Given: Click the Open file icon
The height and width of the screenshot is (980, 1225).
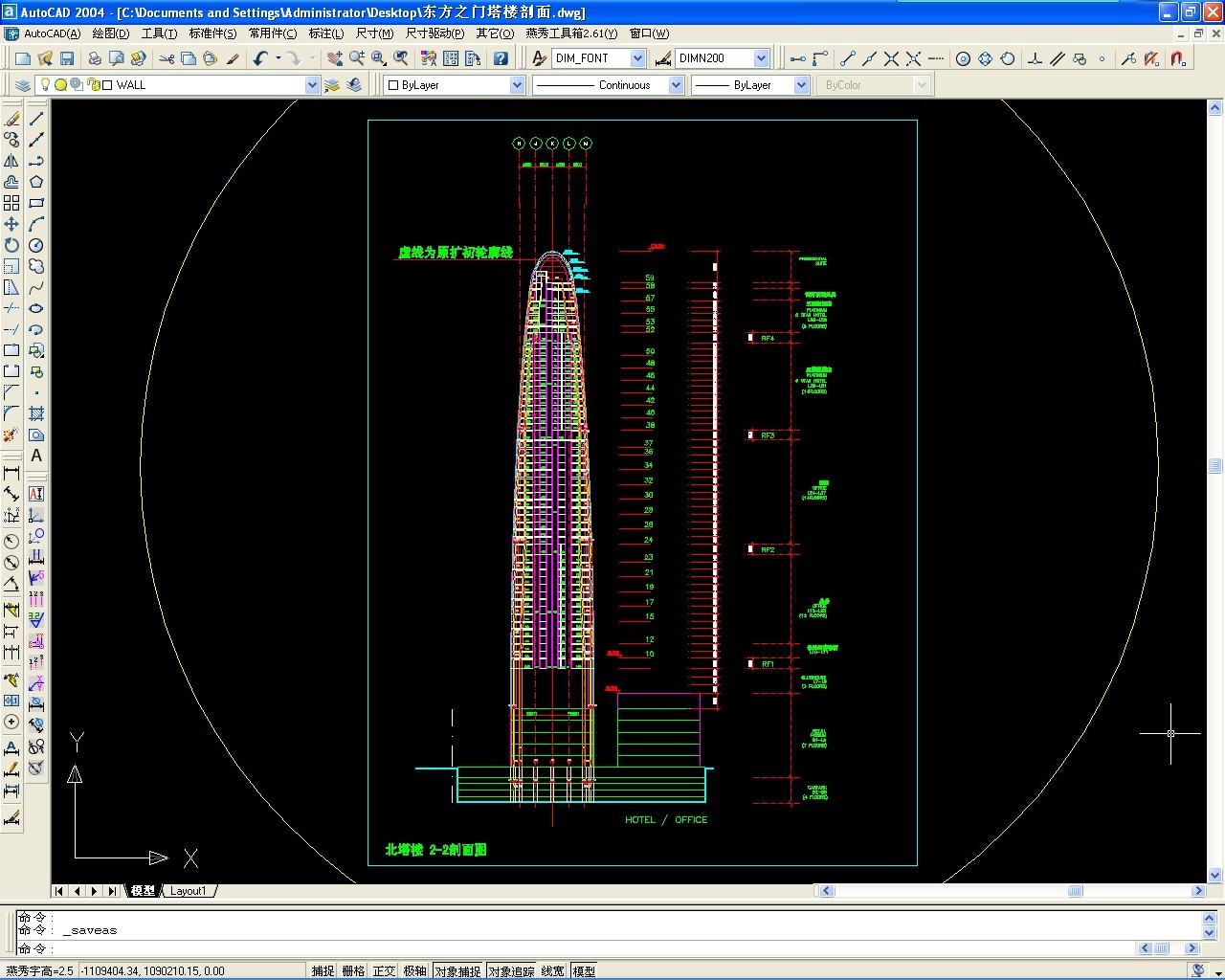Looking at the screenshot, I should pos(45,58).
